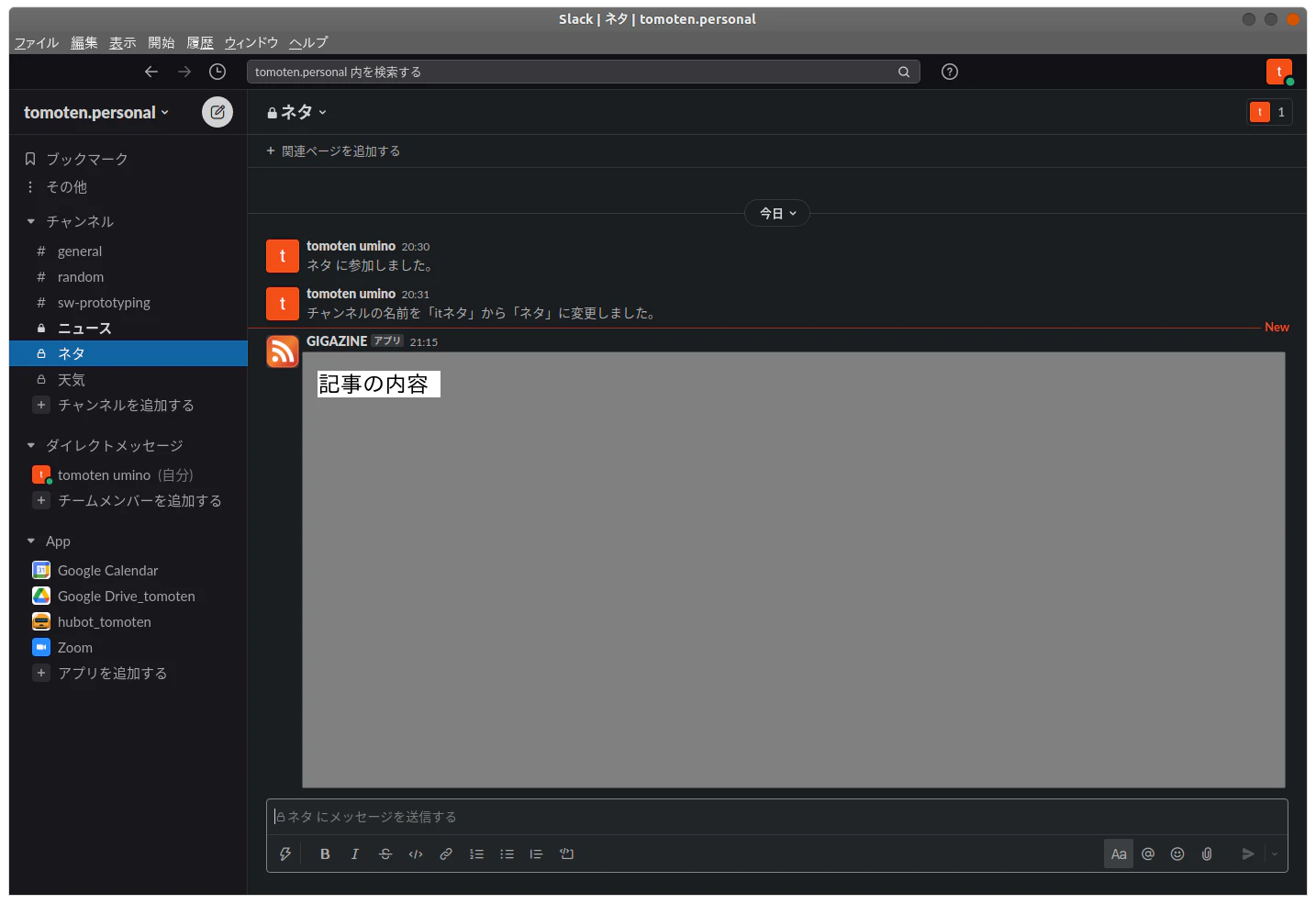Open the ウィンドウ menu

[251, 42]
